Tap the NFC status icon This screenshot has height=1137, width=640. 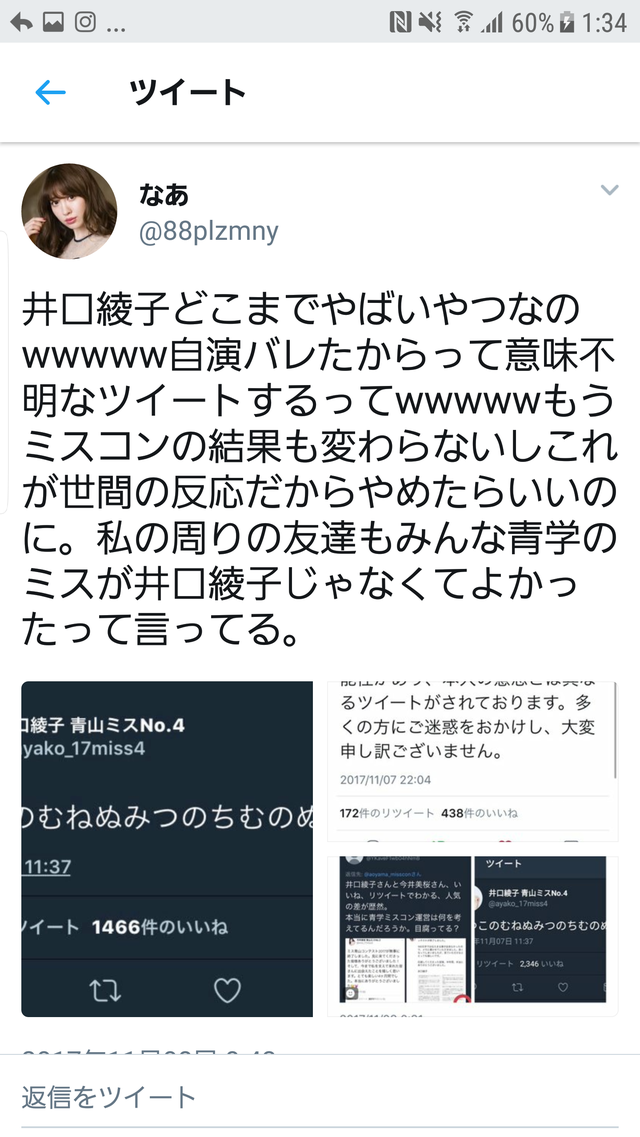(399, 22)
